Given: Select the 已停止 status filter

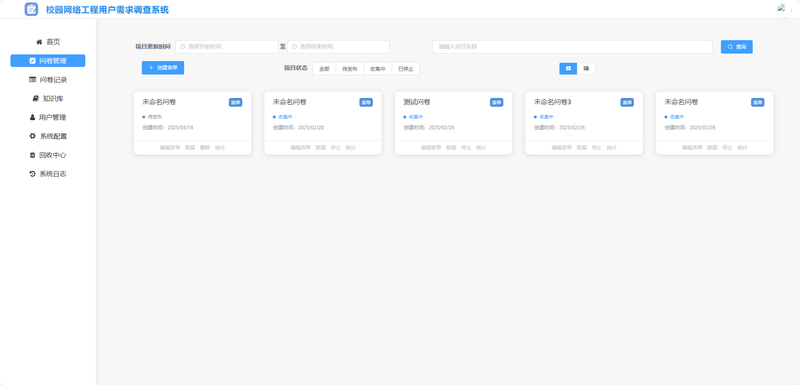Looking at the screenshot, I should pyautogui.click(x=406, y=69).
